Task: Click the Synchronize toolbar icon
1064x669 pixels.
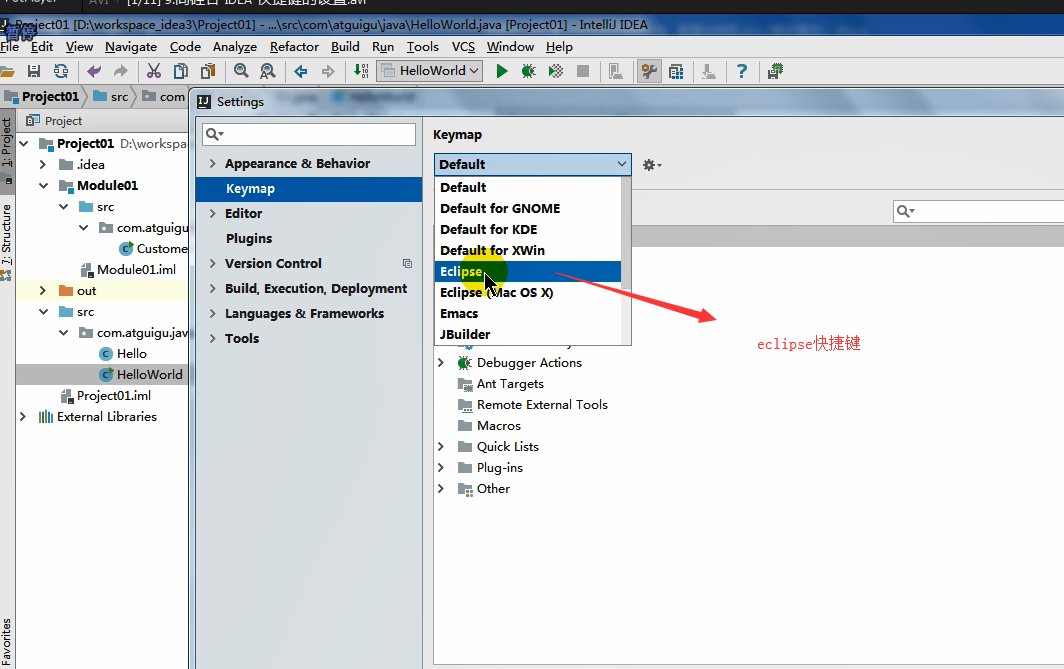Action: click(x=61, y=71)
